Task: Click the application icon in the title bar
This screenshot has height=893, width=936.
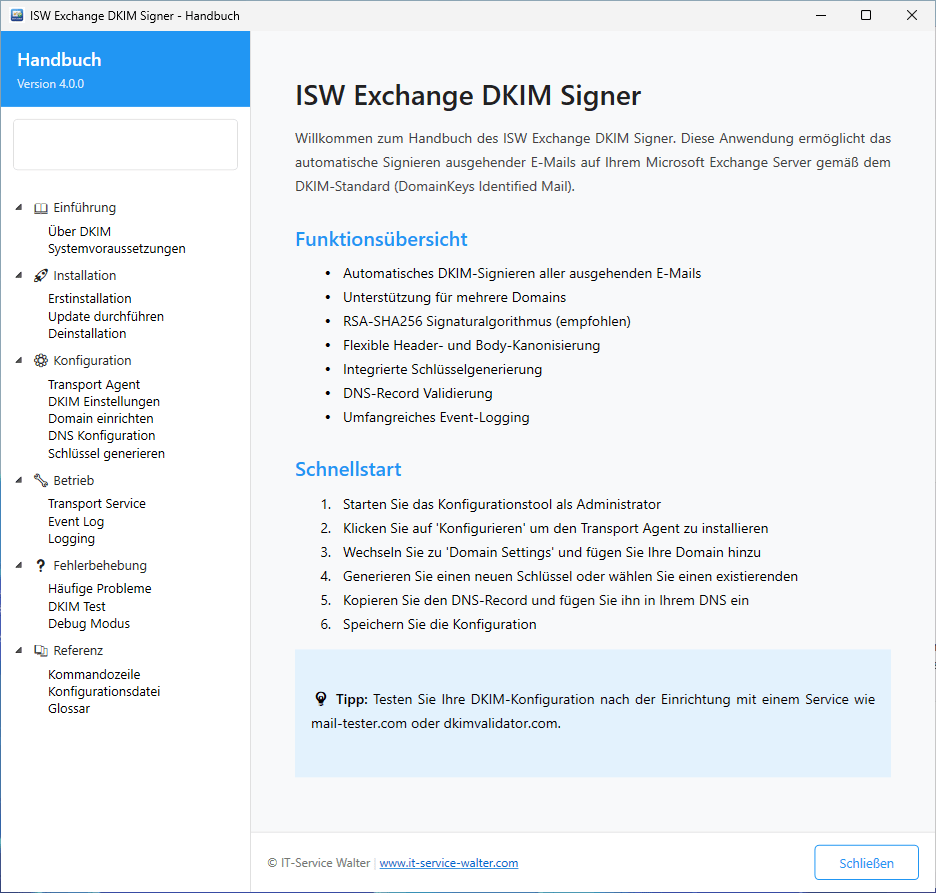Action: pyautogui.click(x=15, y=15)
